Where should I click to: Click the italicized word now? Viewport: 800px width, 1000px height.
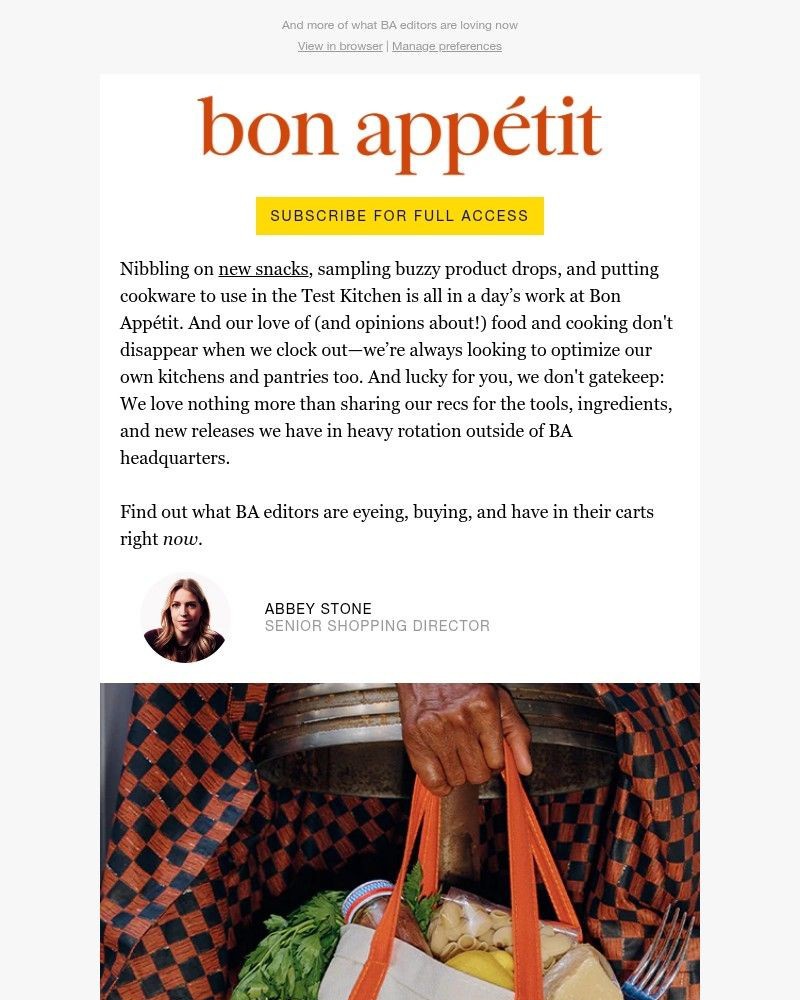181,539
